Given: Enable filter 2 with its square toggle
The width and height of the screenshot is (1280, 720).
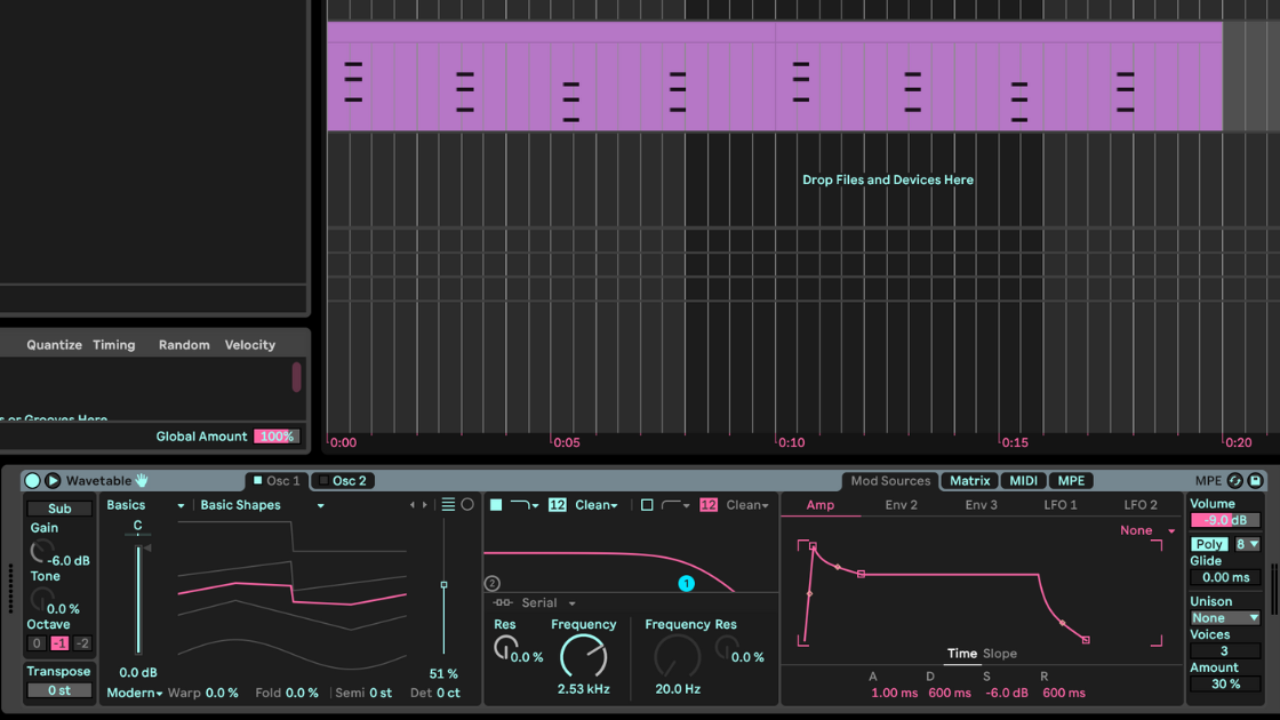Looking at the screenshot, I should click(647, 505).
